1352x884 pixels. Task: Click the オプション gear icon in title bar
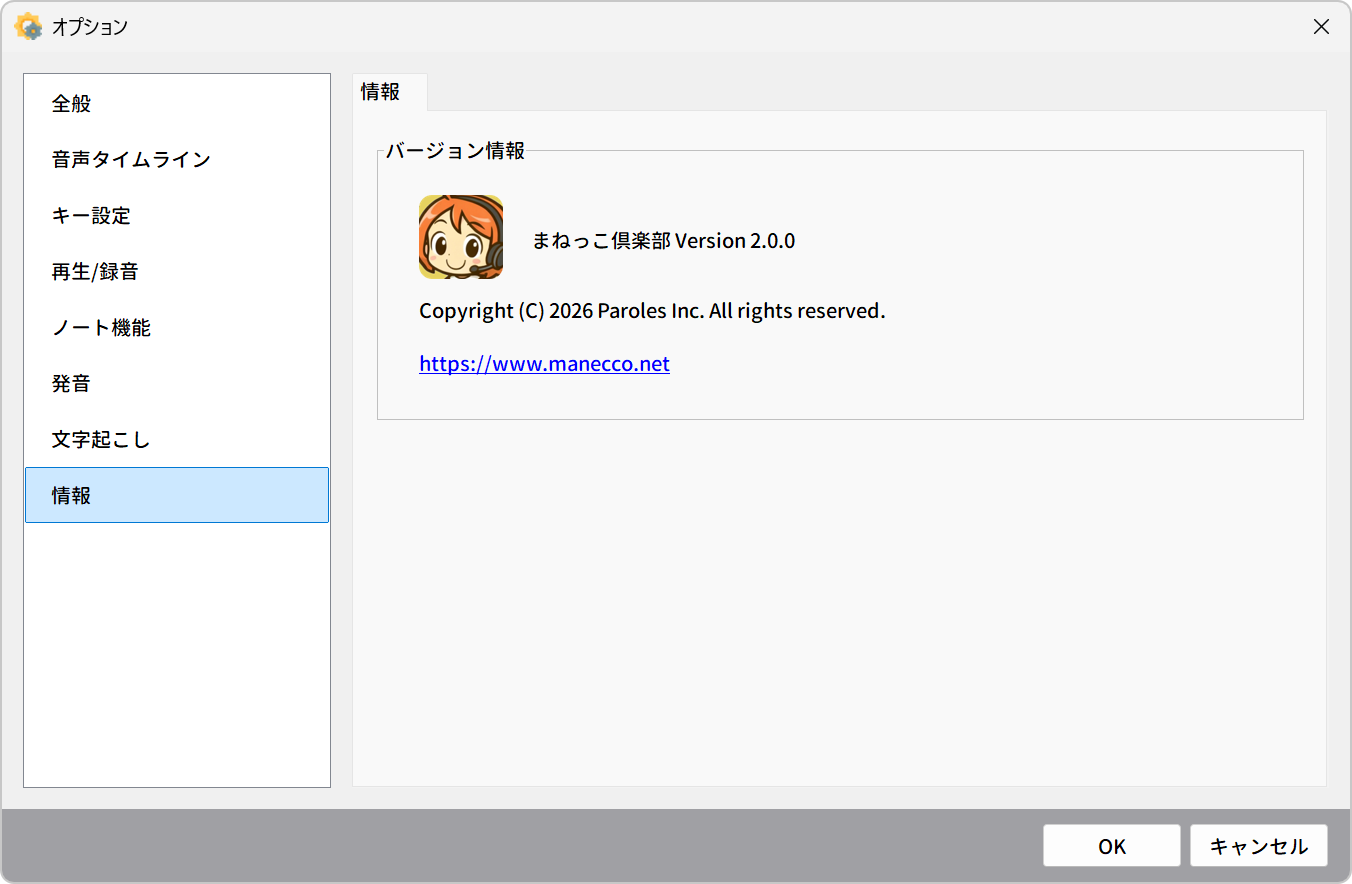(29, 27)
